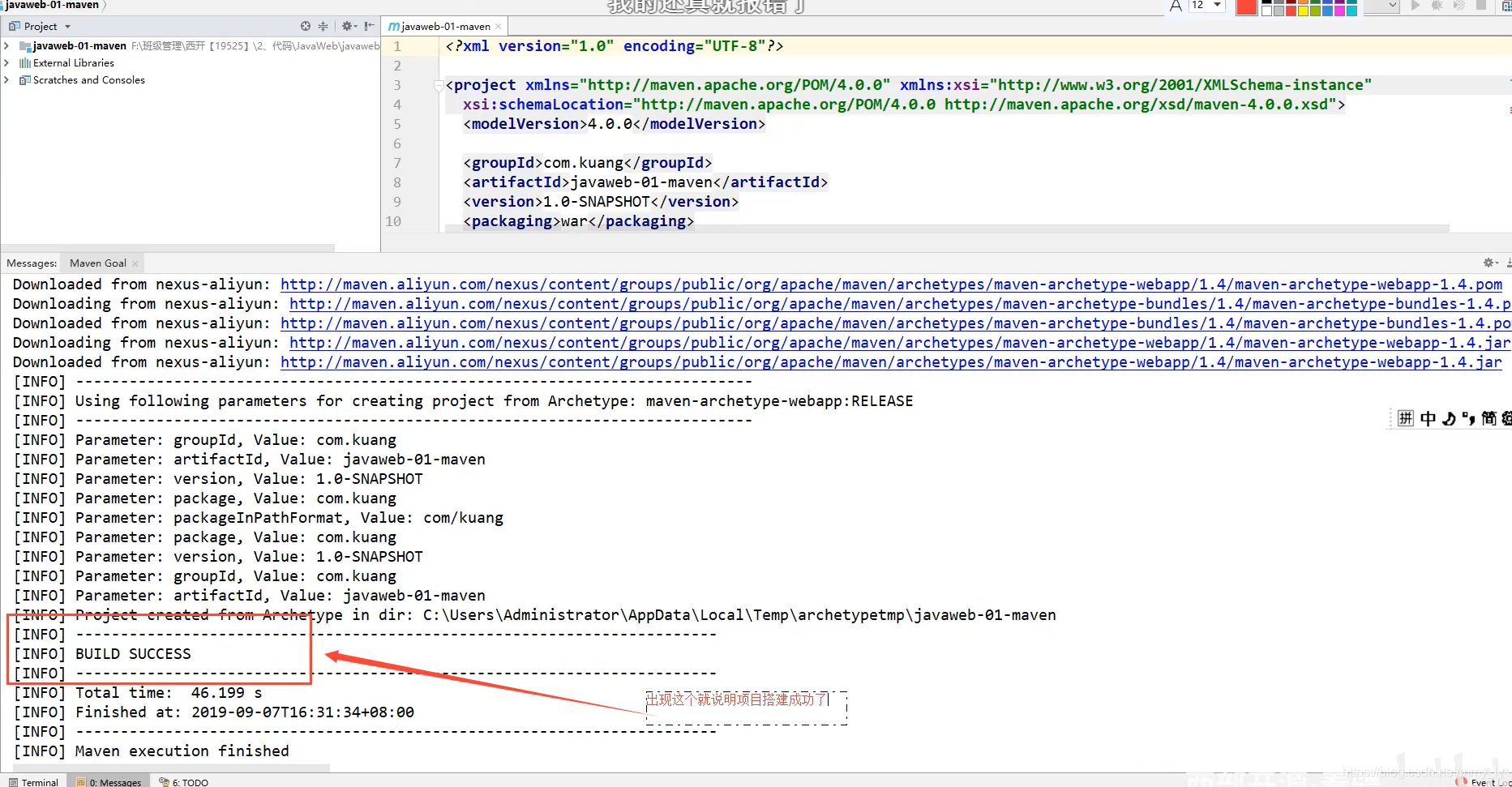This screenshot has width=1512, height=787.
Task: Click the version 1.0-SNAPSHOT line in editor
Action: coord(601,202)
